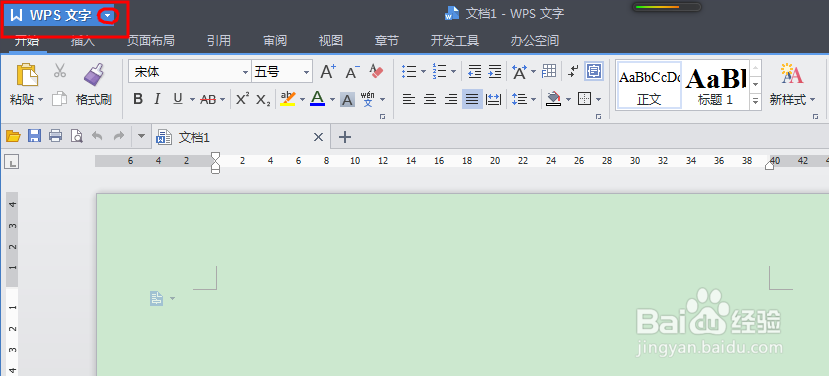Open print preview icon
This screenshot has height=376, width=829.
[x=77, y=136]
